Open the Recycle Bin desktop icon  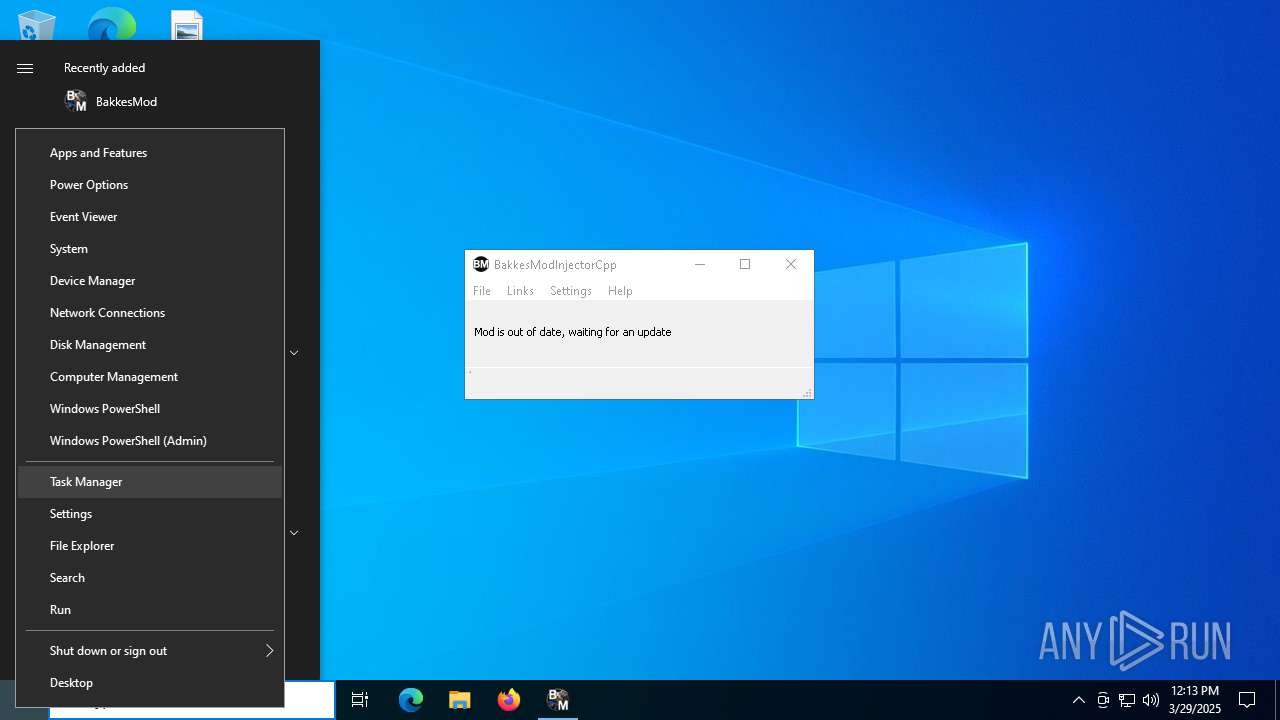[37, 25]
